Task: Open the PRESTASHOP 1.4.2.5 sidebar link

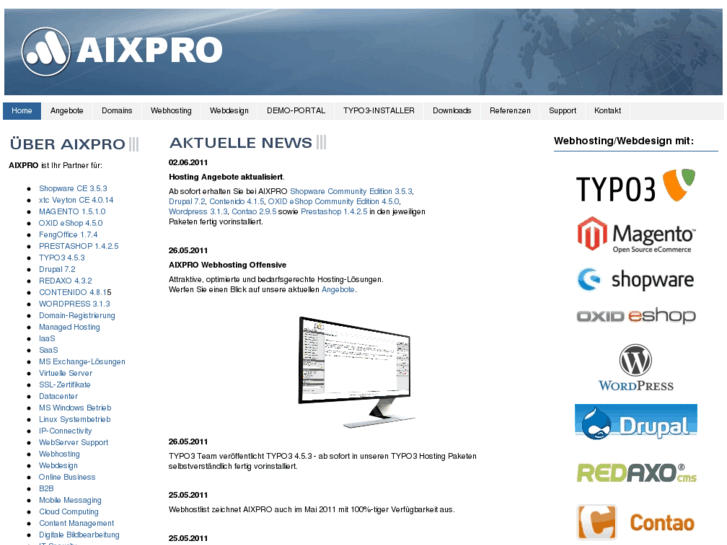Action: click(79, 246)
